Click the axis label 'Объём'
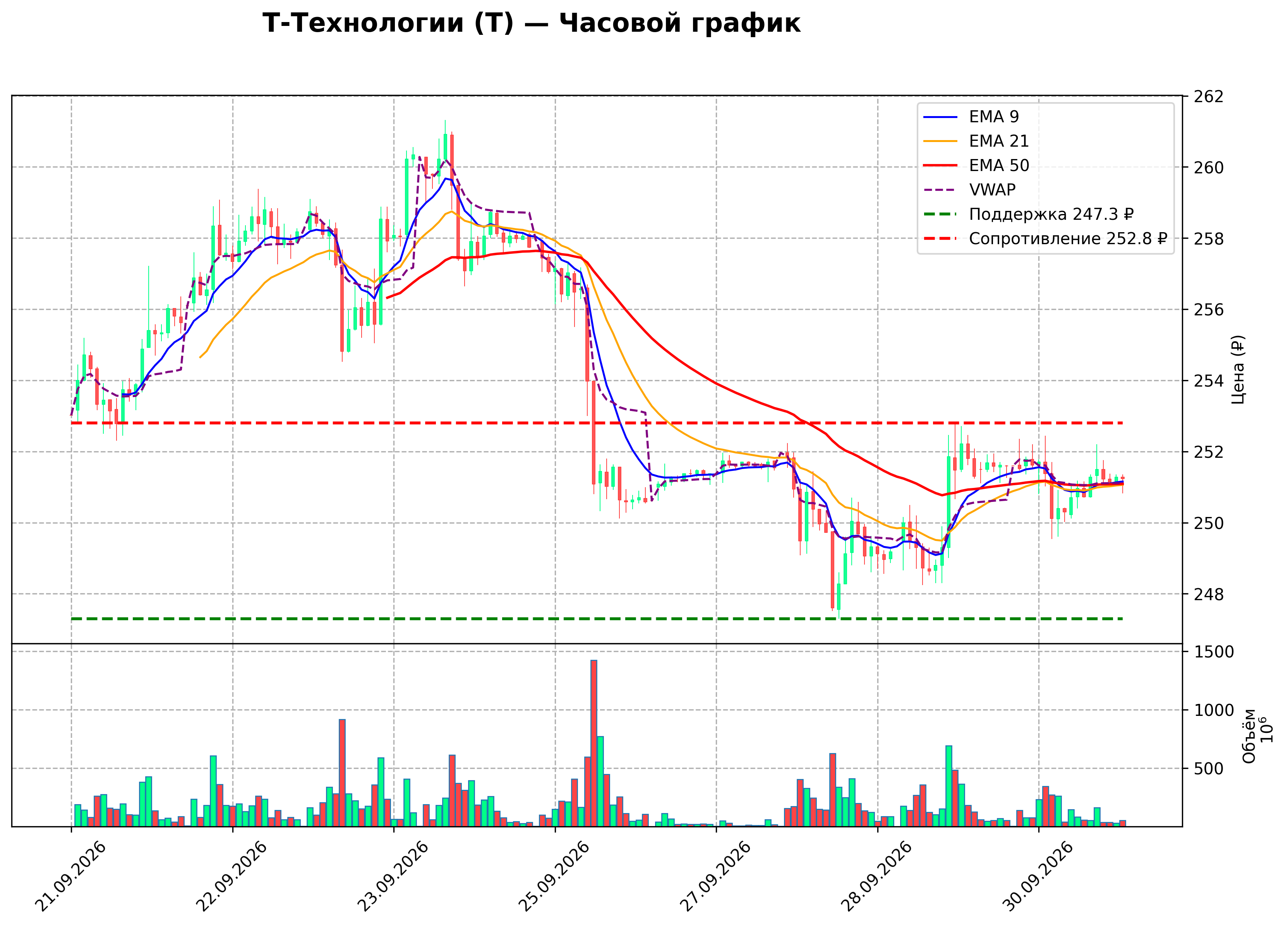 1249,736
